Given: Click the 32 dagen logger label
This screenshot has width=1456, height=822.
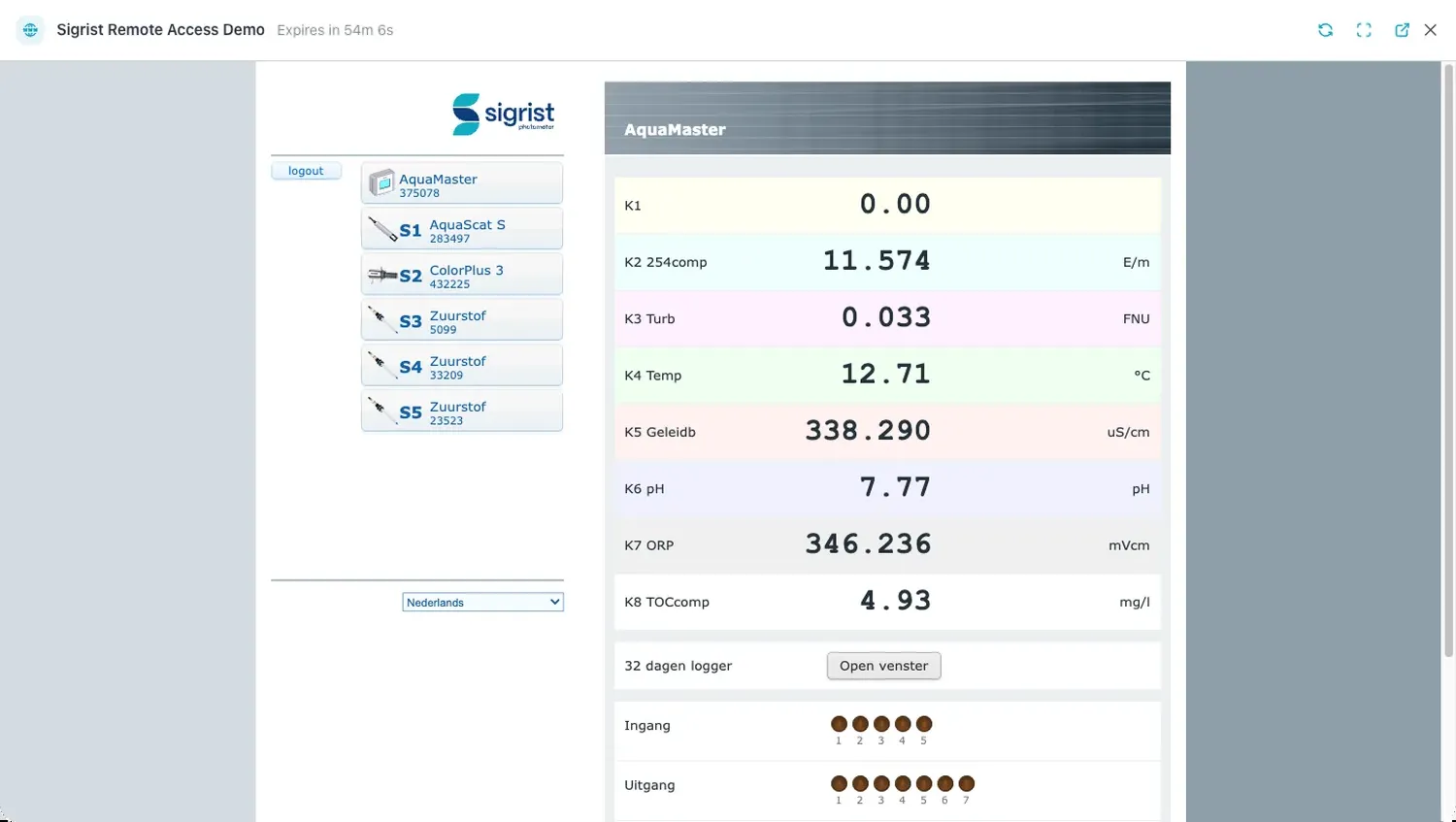Looking at the screenshot, I should click(x=678, y=666).
